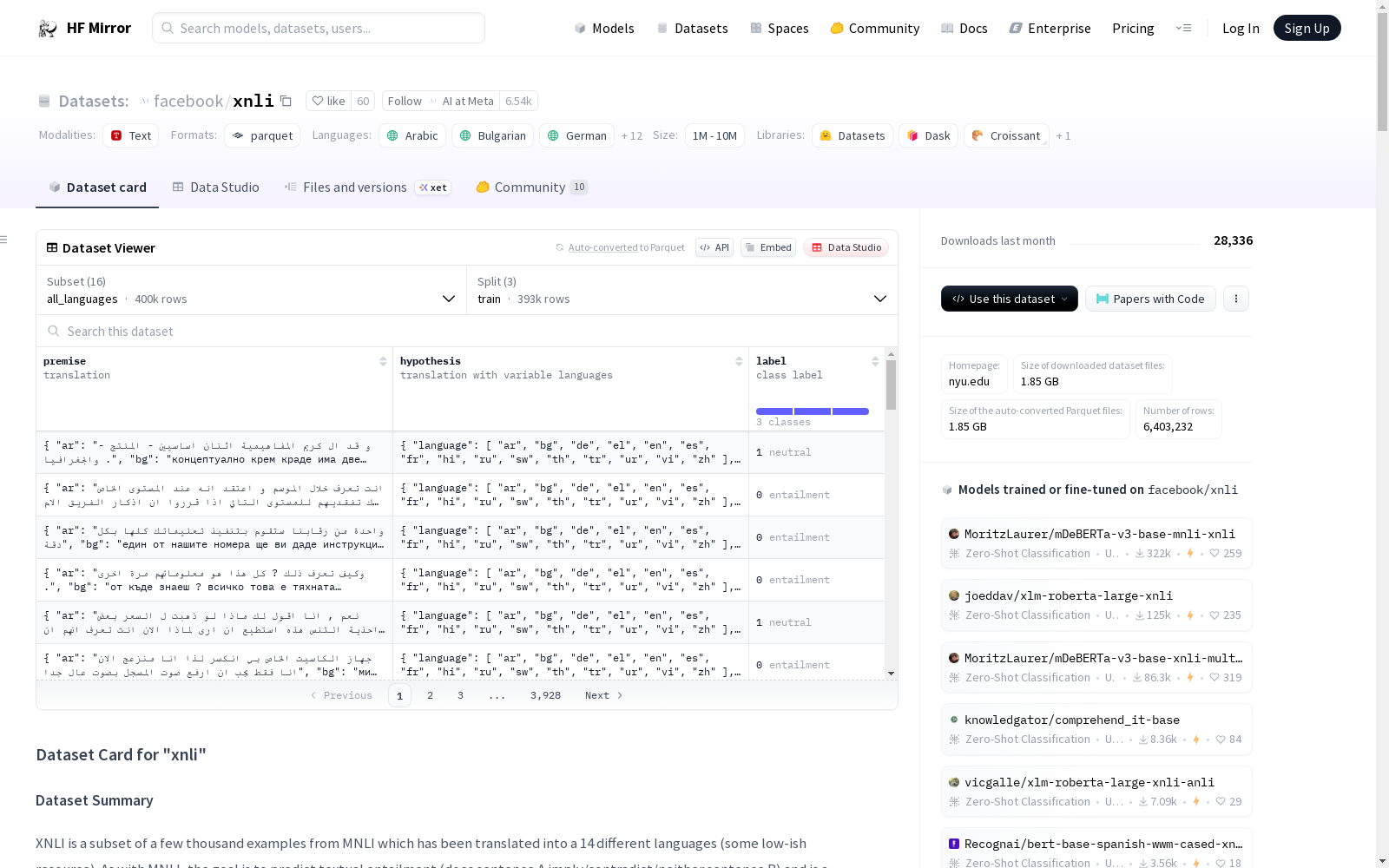
Task: Open the extra navigation menu icon
Action: [1183, 28]
